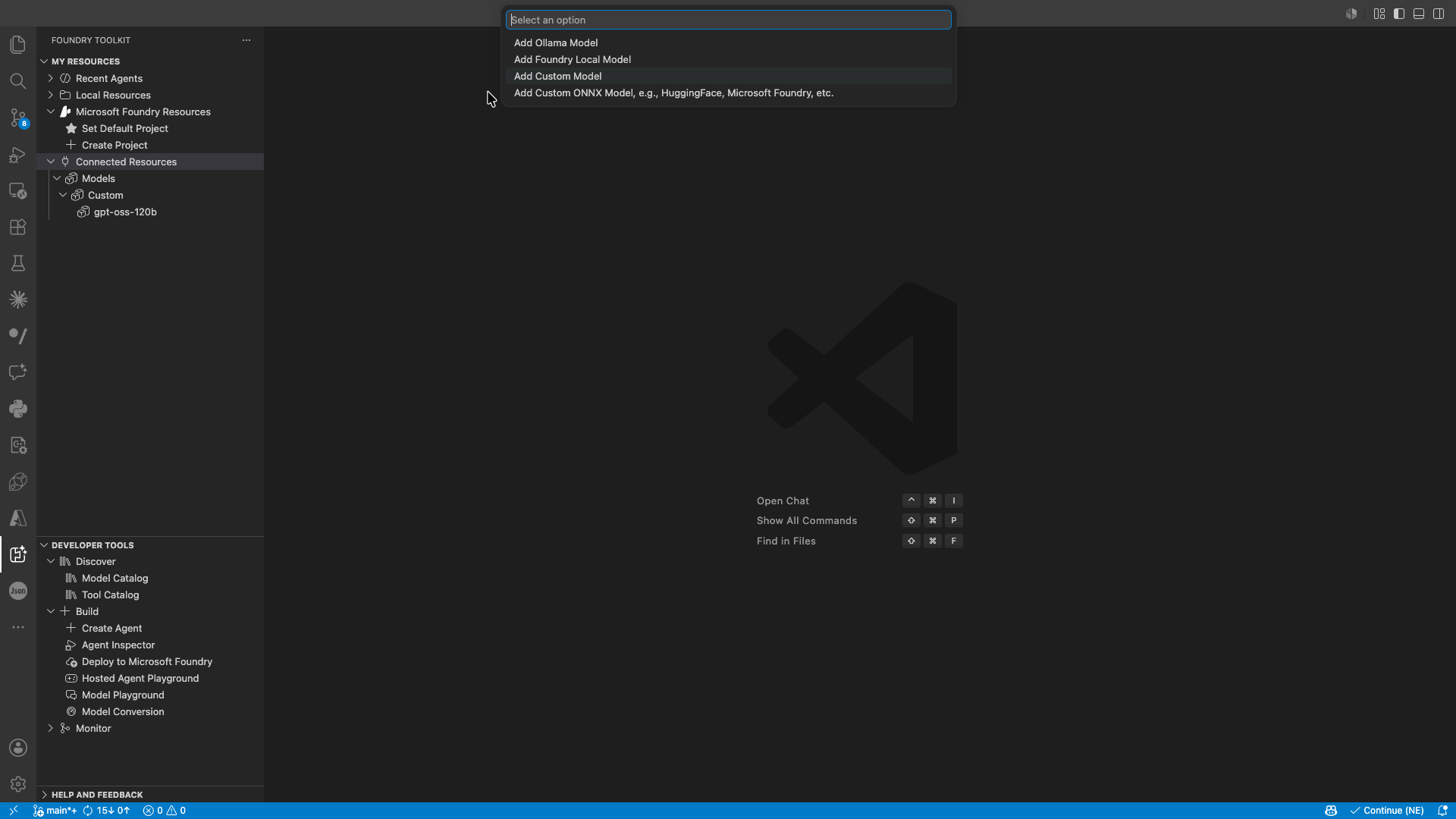Expand the Monitor node
This screenshot has width=1456, height=819.
tap(51, 728)
